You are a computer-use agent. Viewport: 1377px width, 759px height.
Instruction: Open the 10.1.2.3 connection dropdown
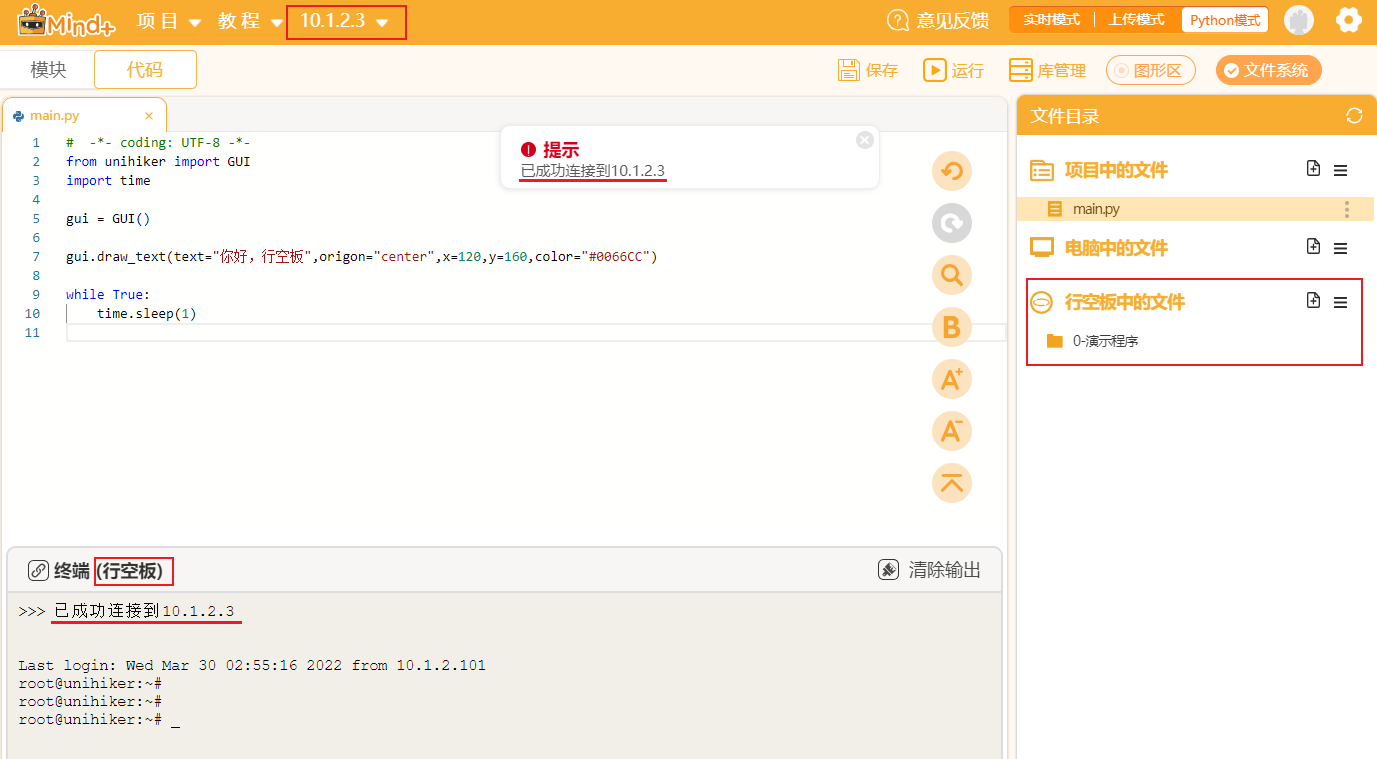346,21
